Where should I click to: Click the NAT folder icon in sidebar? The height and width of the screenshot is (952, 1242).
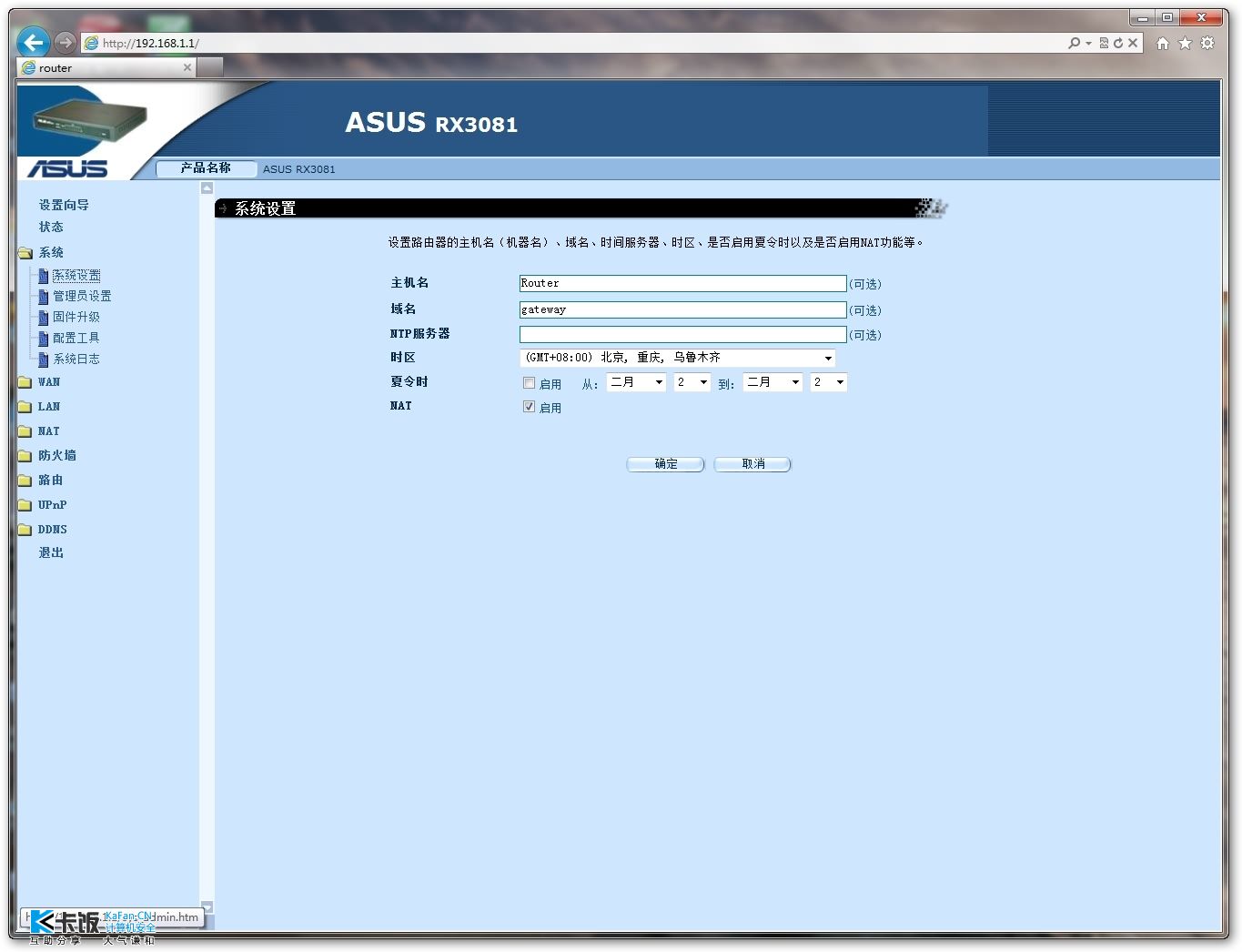click(x=25, y=431)
